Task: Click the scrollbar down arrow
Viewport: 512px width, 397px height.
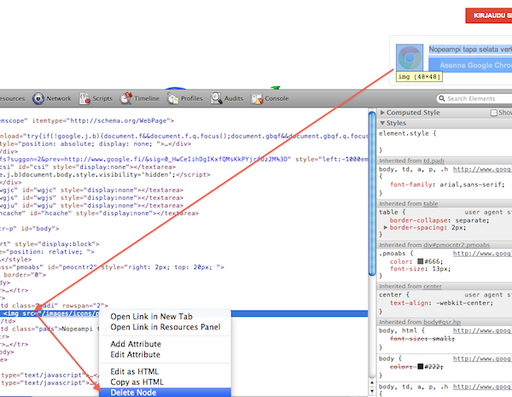Action: point(372,391)
